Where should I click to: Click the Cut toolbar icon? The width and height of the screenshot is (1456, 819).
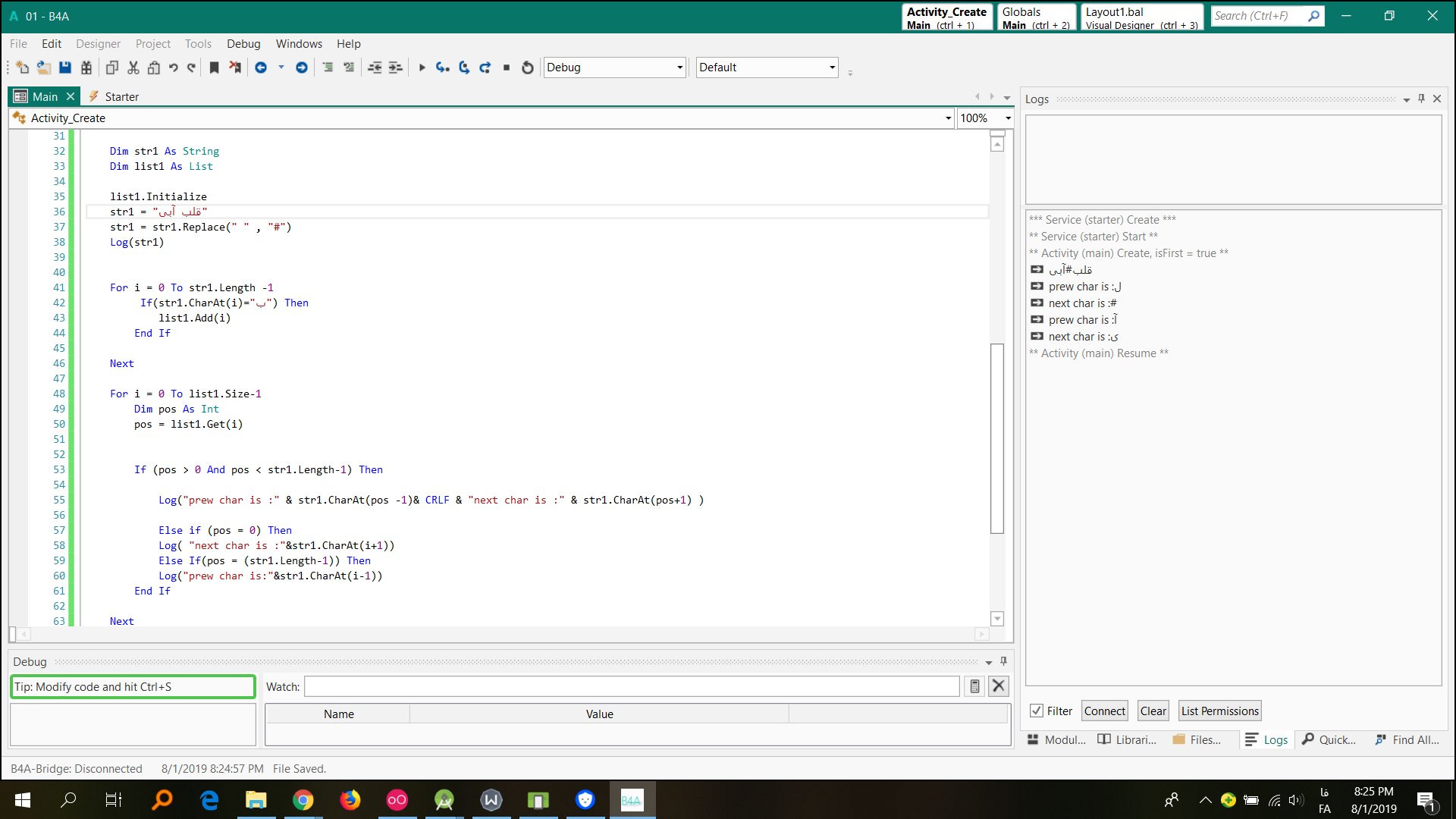click(133, 67)
